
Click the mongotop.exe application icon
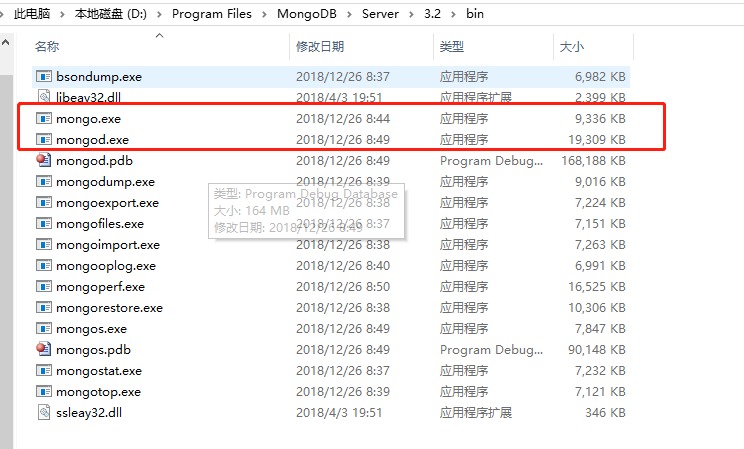[44, 392]
